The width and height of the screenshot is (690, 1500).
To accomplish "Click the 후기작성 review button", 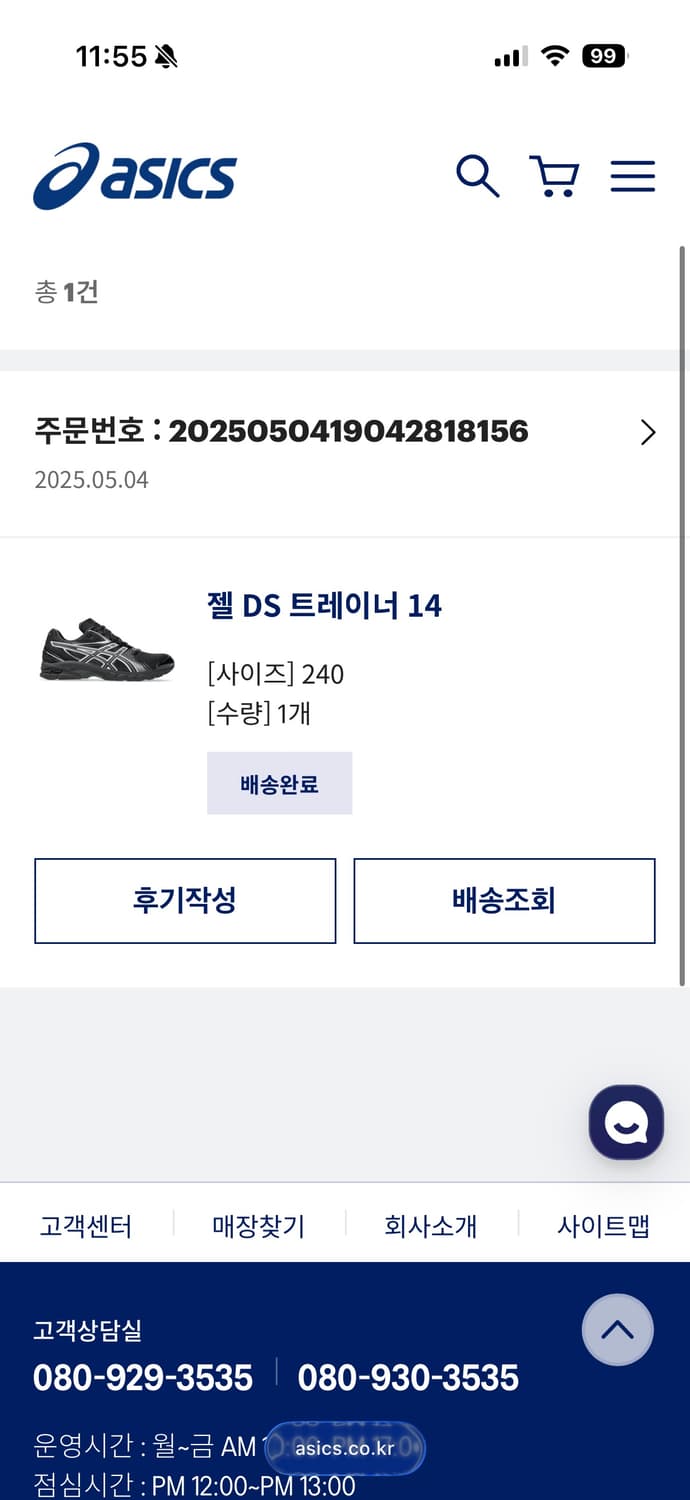I will point(185,901).
